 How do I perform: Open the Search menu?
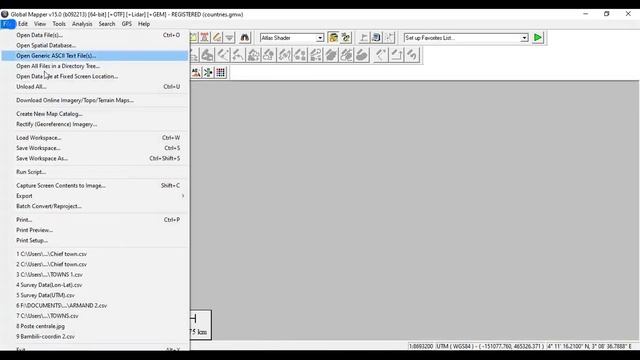(x=107, y=24)
